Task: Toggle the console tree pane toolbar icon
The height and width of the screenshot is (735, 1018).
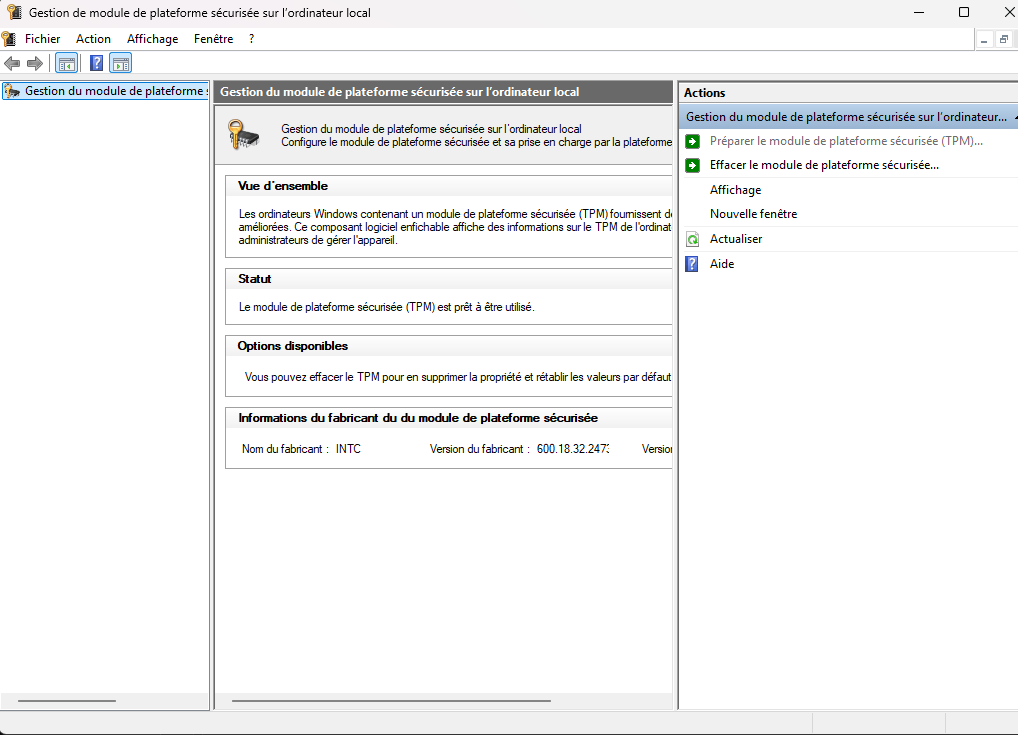Action: pyautogui.click(x=66, y=64)
